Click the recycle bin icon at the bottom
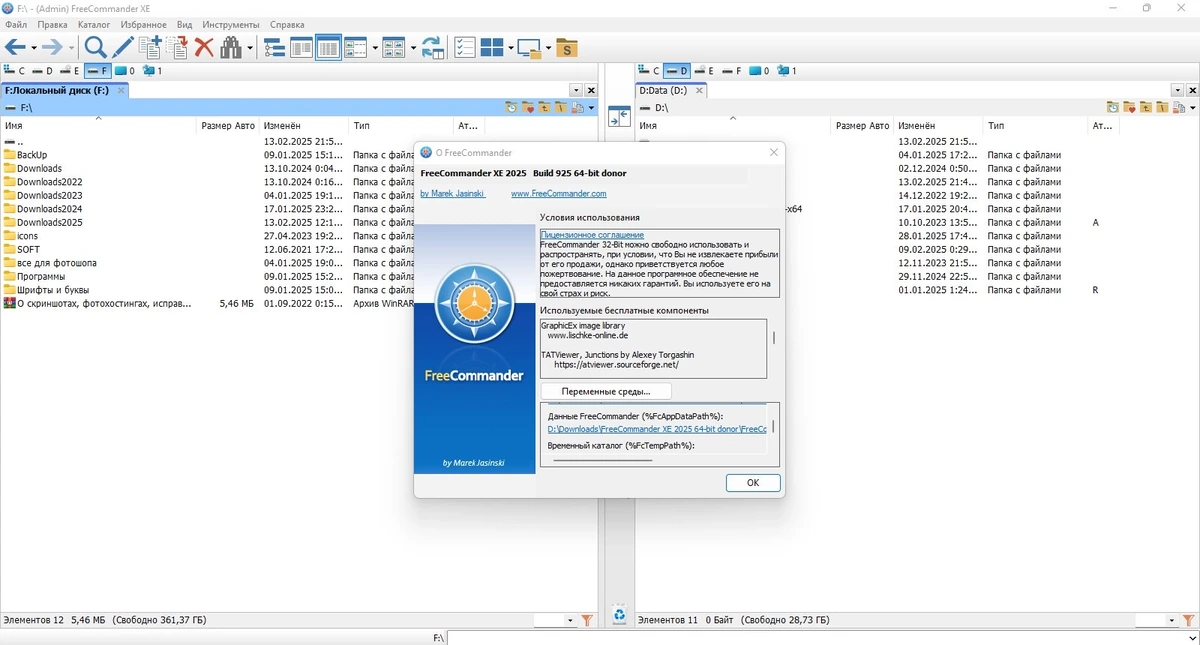The width and height of the screenshot is (1200, 645). (x=619, y=615)
